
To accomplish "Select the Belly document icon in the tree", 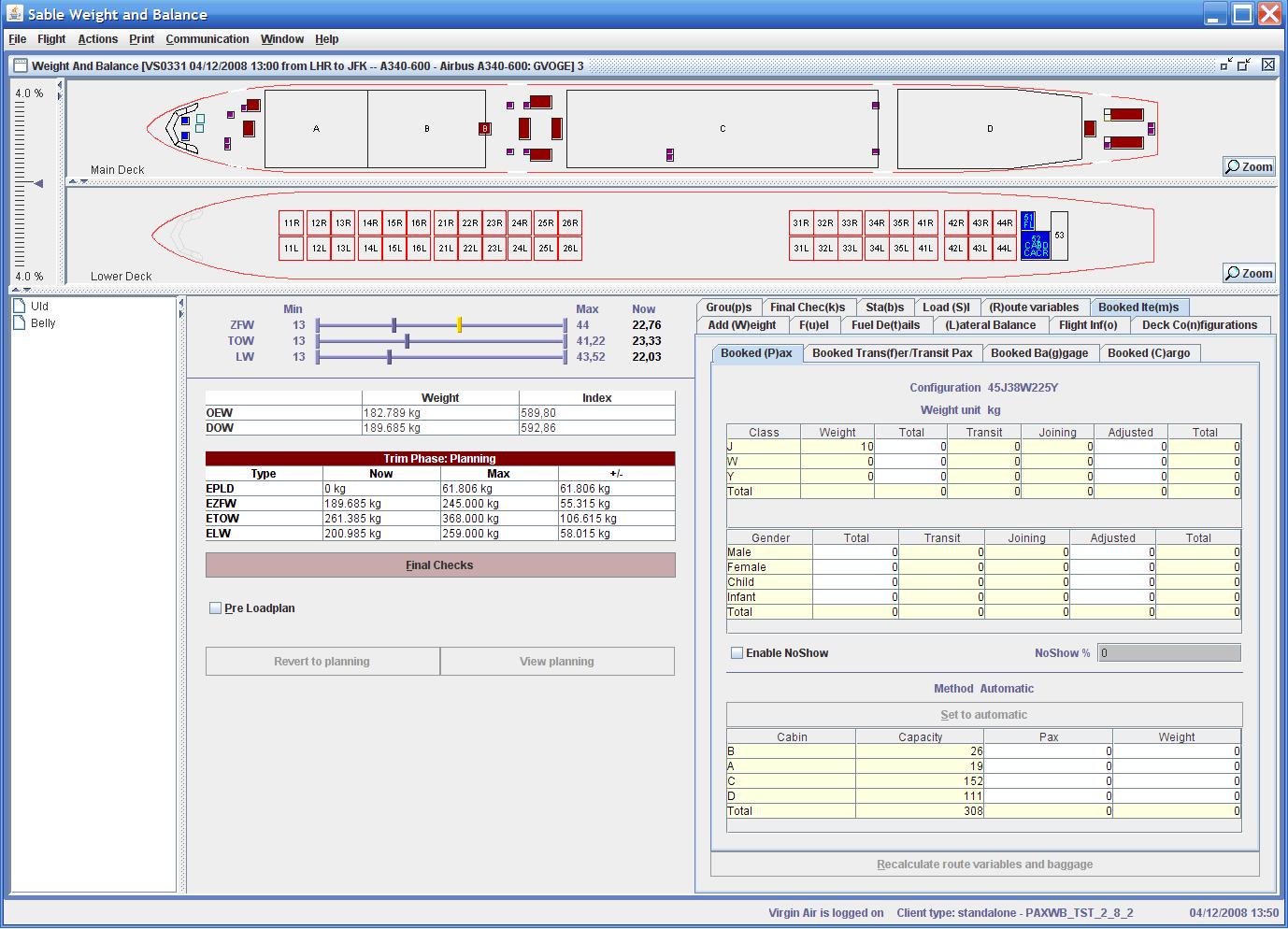I will tap(20, 322).
